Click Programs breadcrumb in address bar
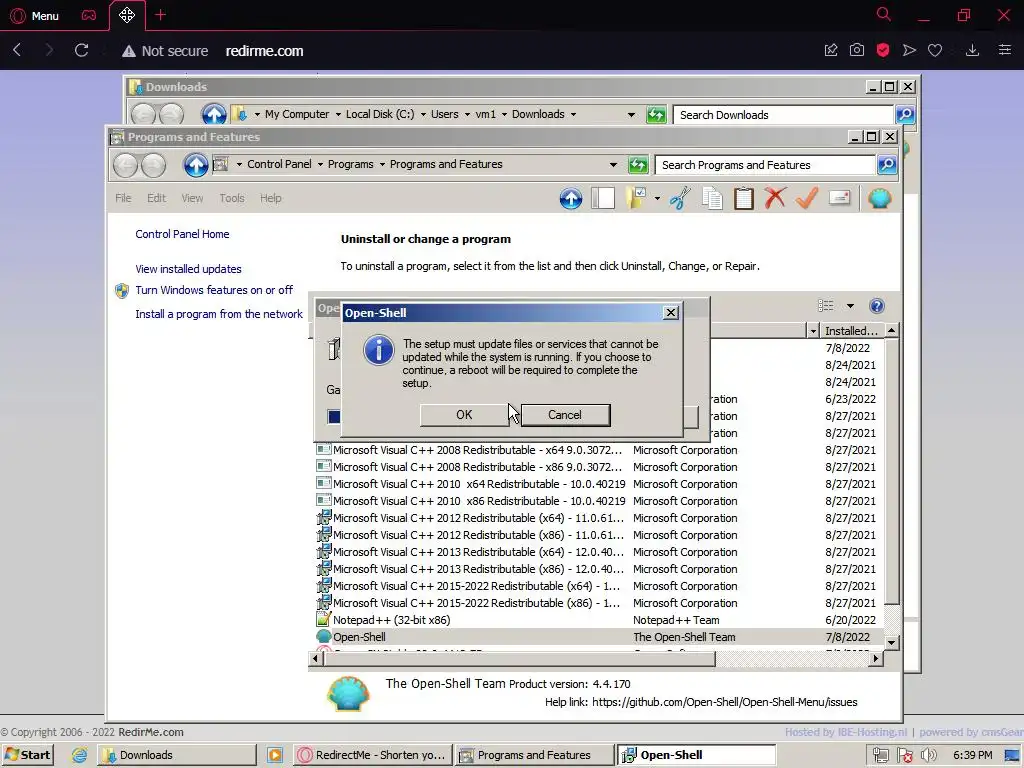This screenshot has height=768, width=1024. [x=351, y=165]
